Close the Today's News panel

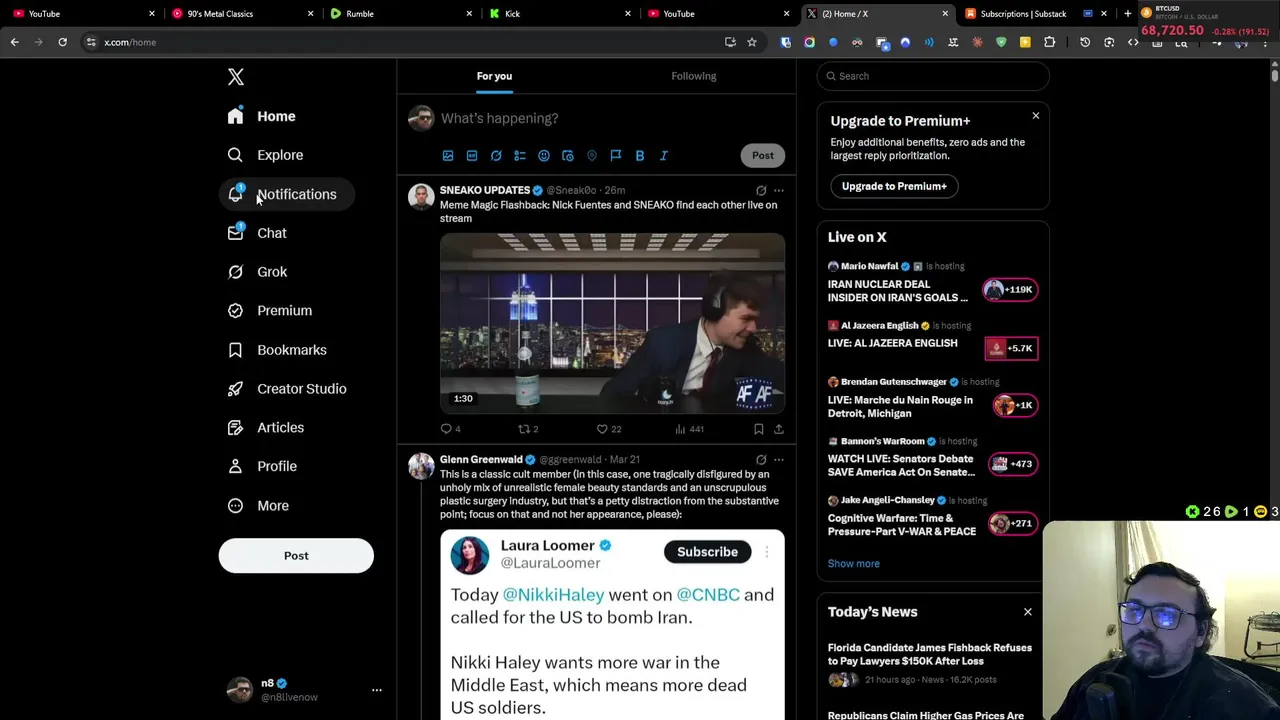pos(1027,612)
